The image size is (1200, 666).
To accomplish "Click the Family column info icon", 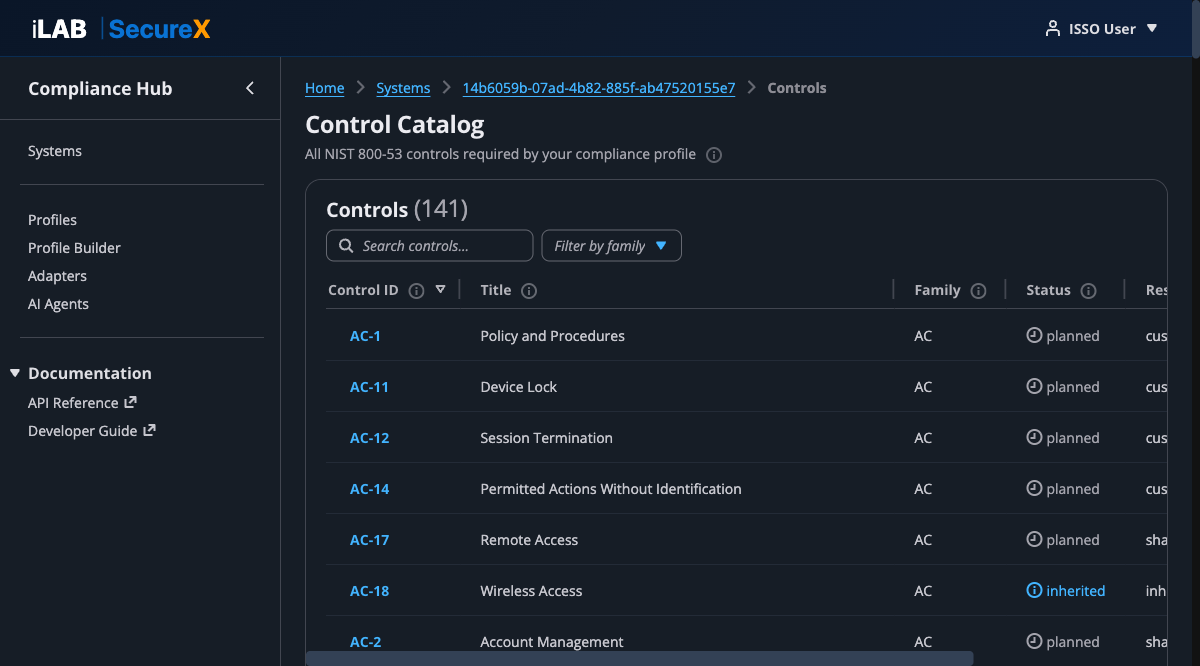I will [979, 291].
